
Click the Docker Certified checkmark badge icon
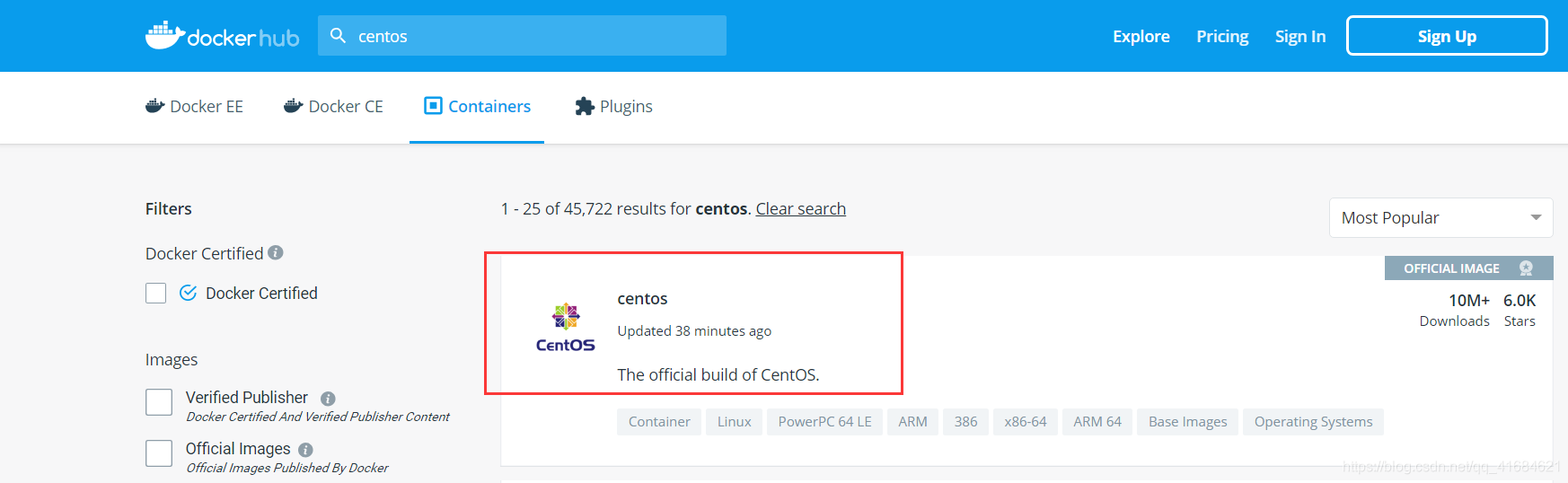188,293
